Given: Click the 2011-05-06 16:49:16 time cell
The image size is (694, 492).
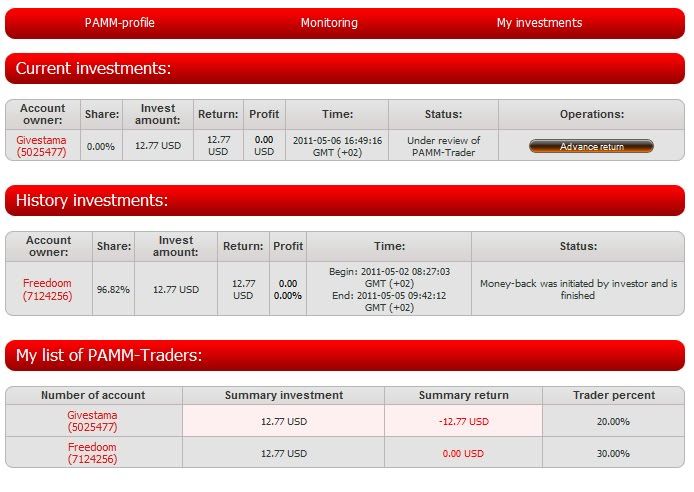Looking at the screenshot, I should click(337, 146).
